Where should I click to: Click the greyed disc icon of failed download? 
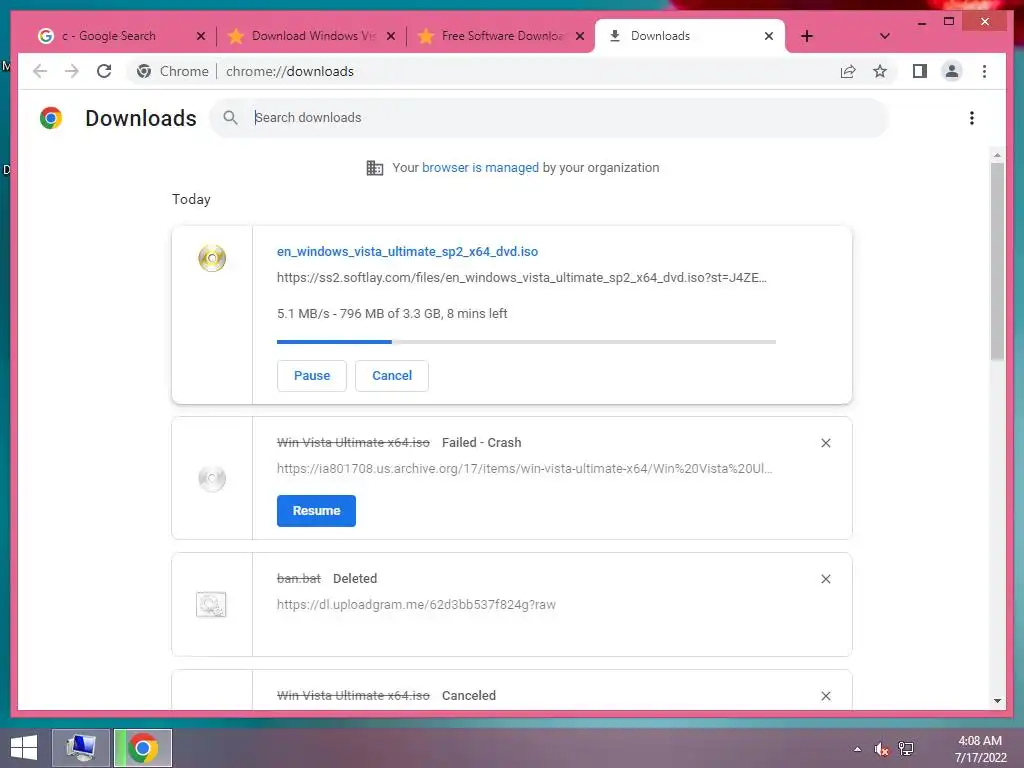click(212, 478)
